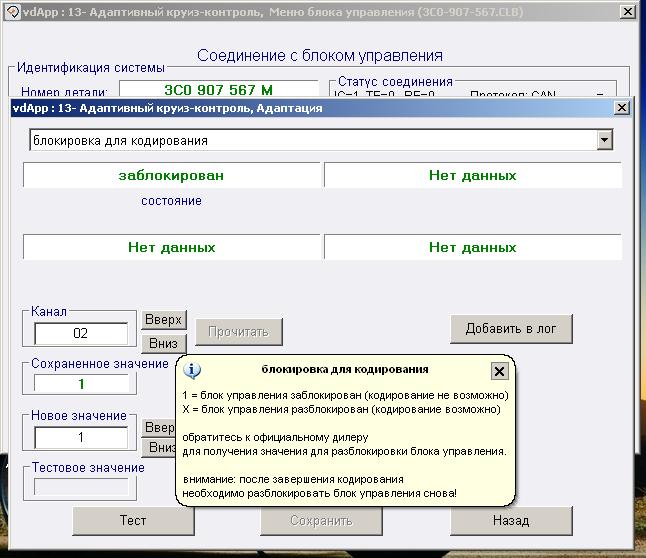Close the yellow блокировка для кодирования tooltip
This screenshot has height=558, width=646.
(x=499, y=371)
